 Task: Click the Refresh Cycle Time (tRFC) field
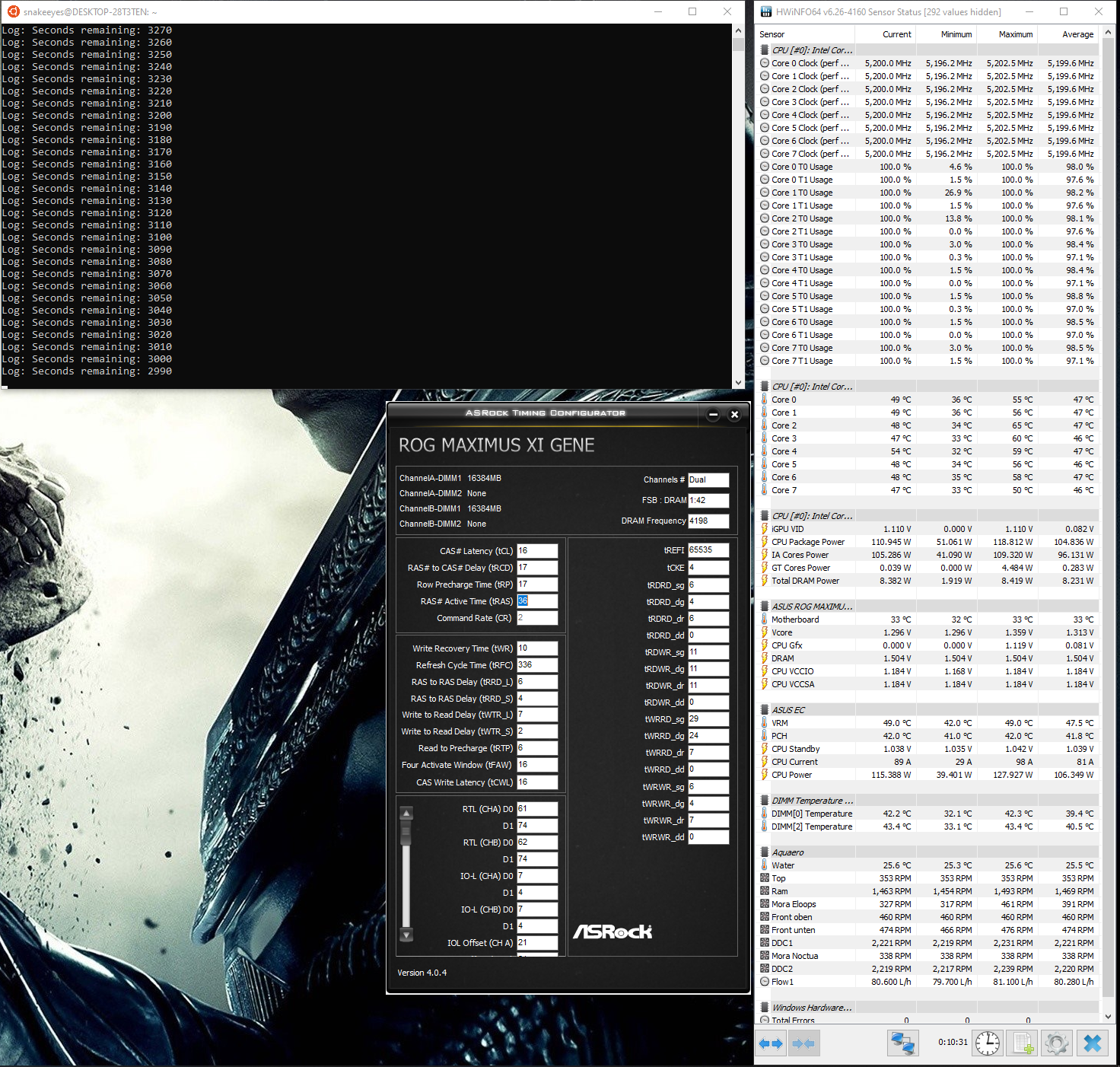537,665
